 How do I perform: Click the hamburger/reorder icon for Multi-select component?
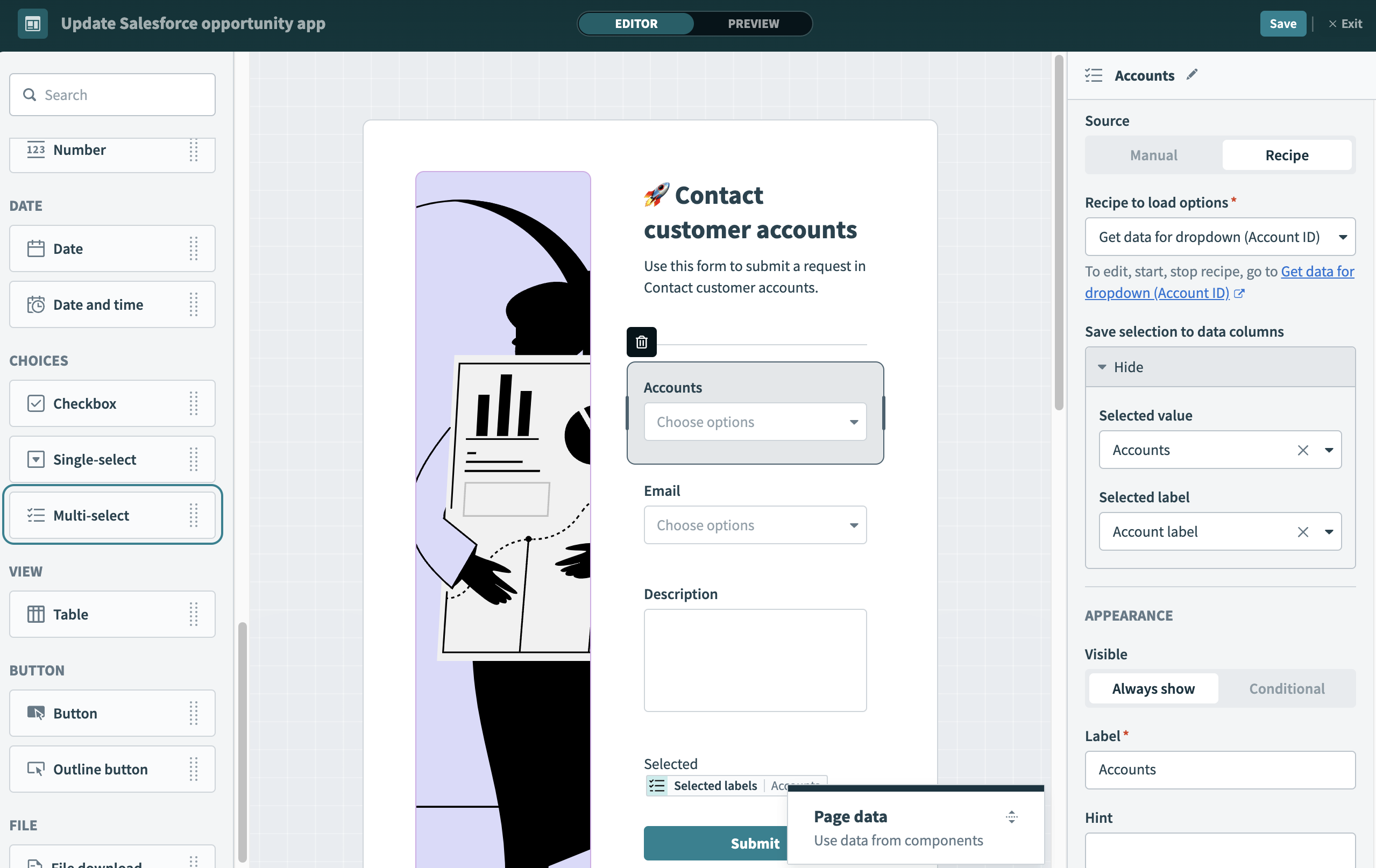193,514
